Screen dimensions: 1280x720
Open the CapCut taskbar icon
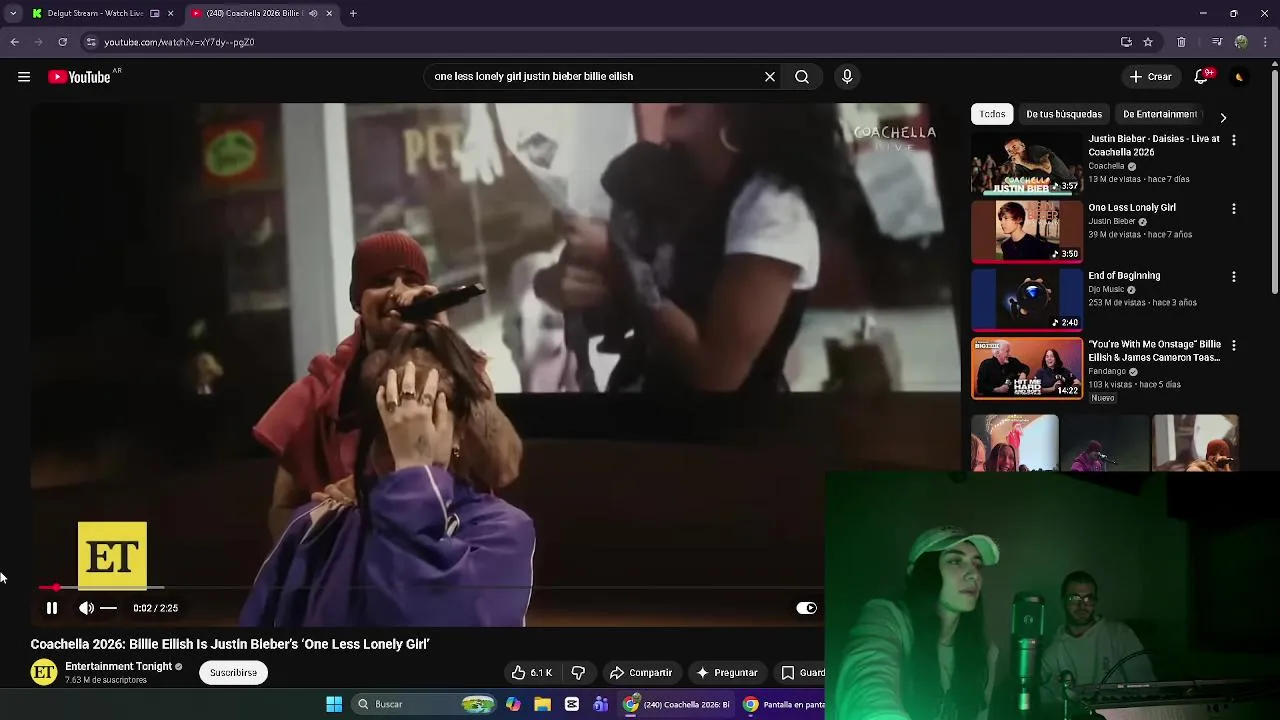[571, 704]
